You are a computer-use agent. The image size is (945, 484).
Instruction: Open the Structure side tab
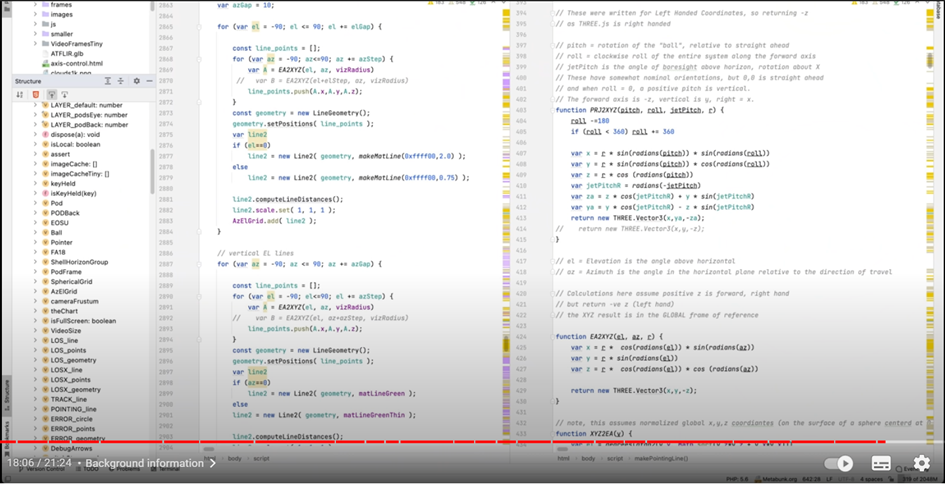[7, 395]
